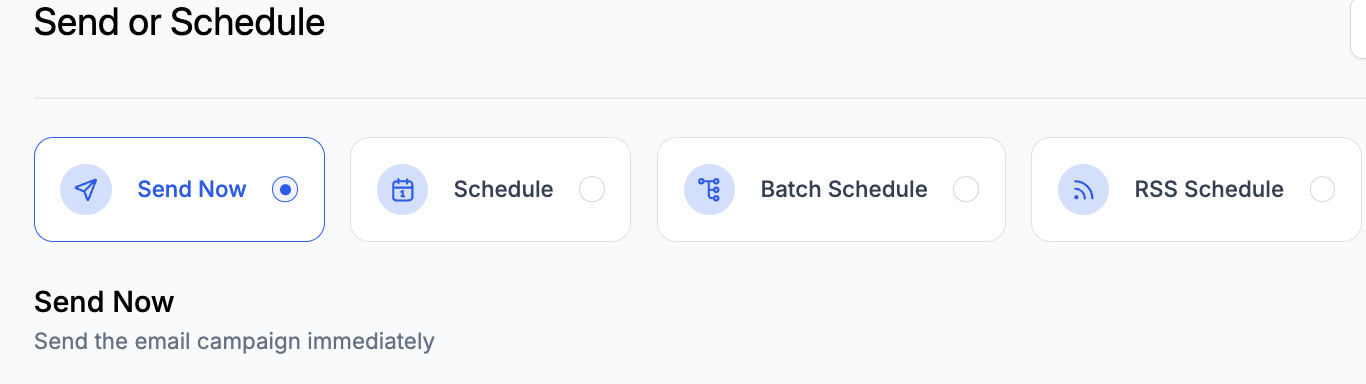This screenshot has height=384, width=1366.
Task: Tick the RSS Schedule radio button
Action: click(x=1322, y=189)
